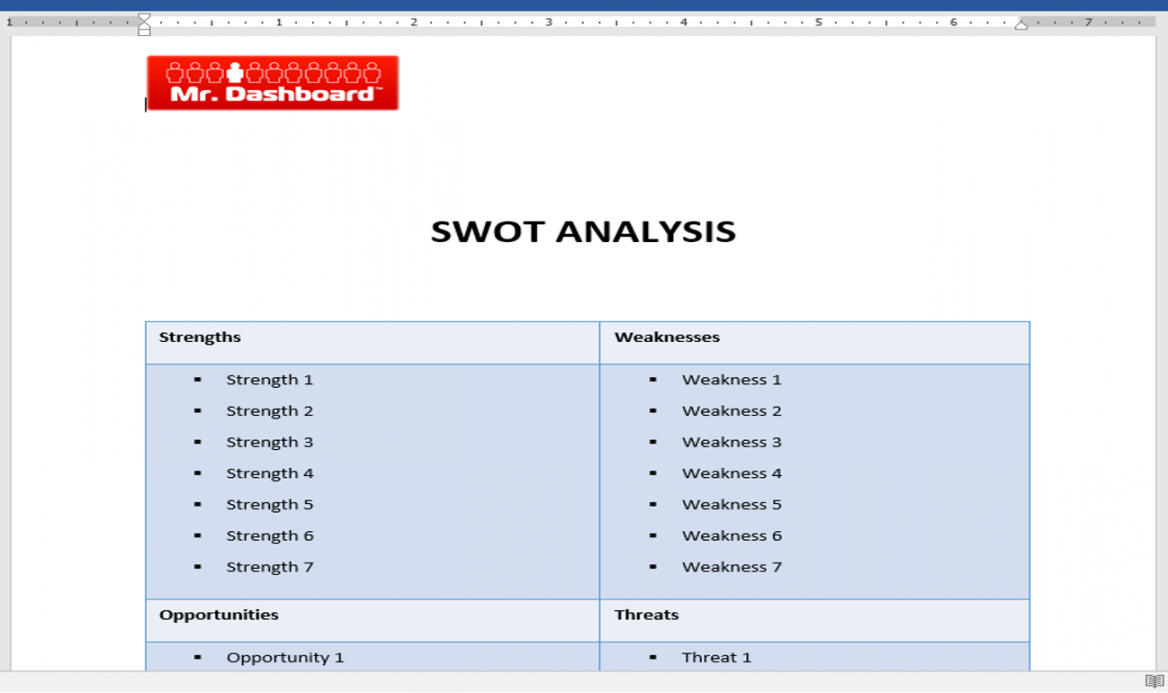This screenshot has width=1168, height=693.
Task: Place cursor in Weakness 2 item
Action: click(x=731, y=411)
